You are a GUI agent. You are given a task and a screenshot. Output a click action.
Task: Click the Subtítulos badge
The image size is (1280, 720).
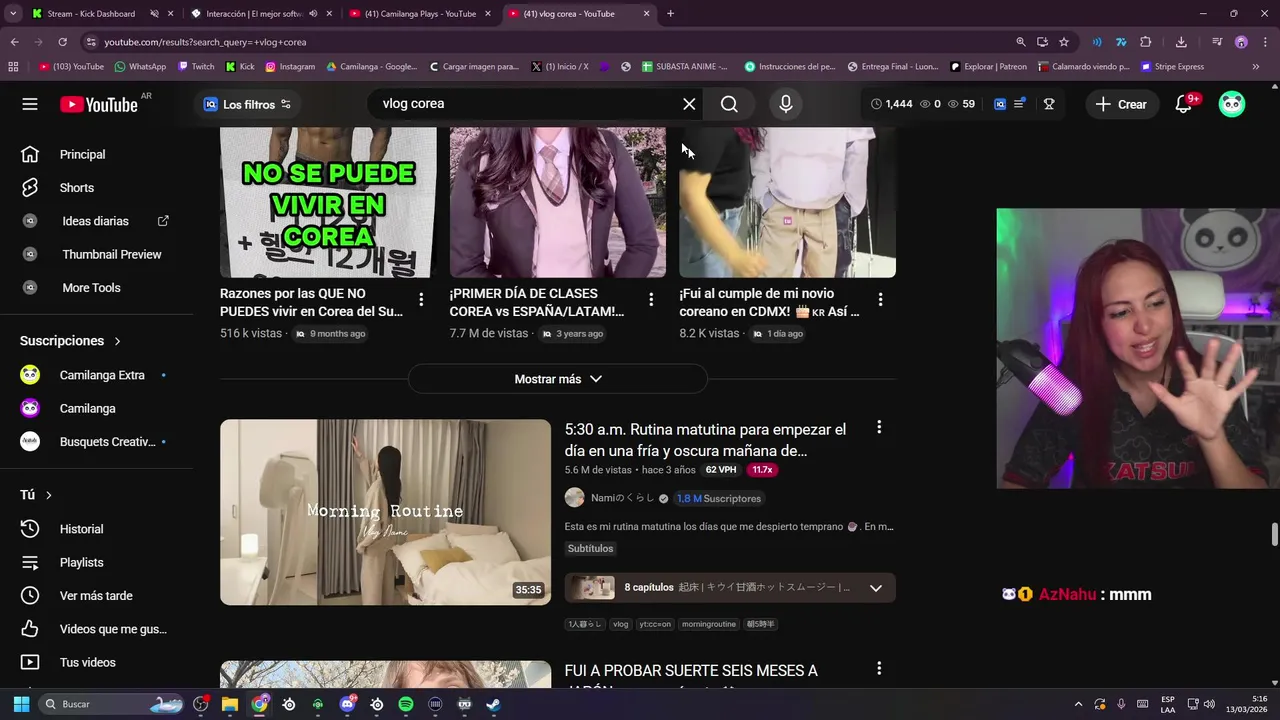coord(591,549)
